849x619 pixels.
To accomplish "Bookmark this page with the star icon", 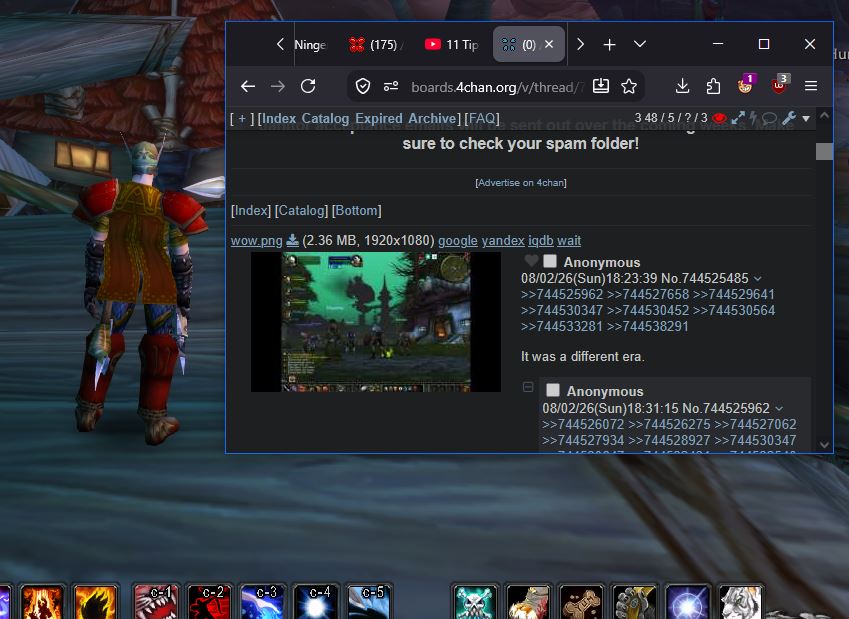I will pyautogui.click(x=629, y=86).
